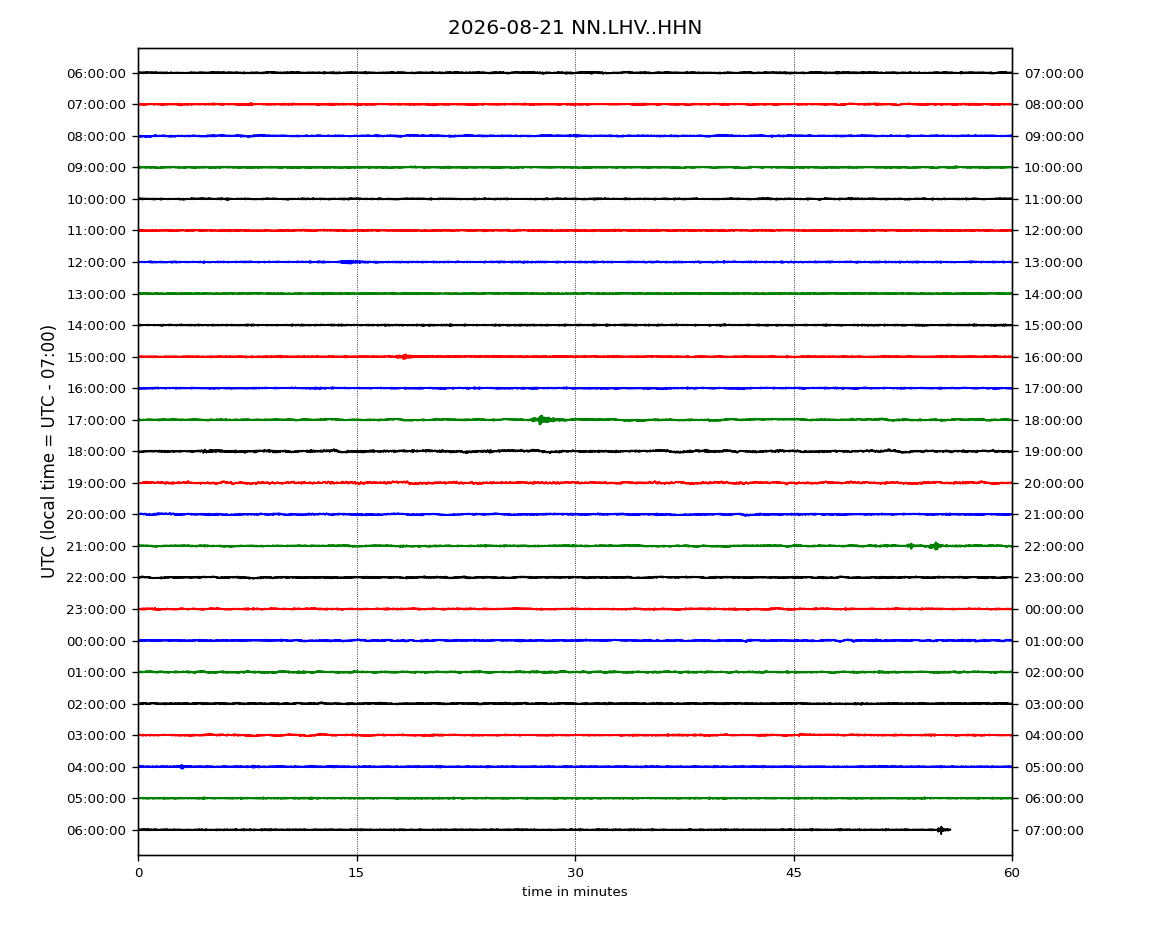
Task: Click the 19:00:00 red trace line
Action: [575, 483]
